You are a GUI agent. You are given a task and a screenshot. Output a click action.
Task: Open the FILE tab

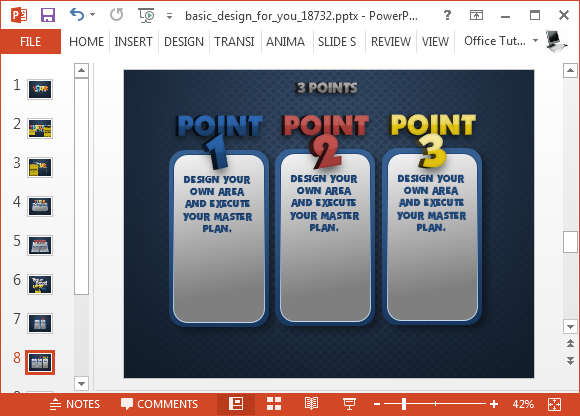click(30, 41)
